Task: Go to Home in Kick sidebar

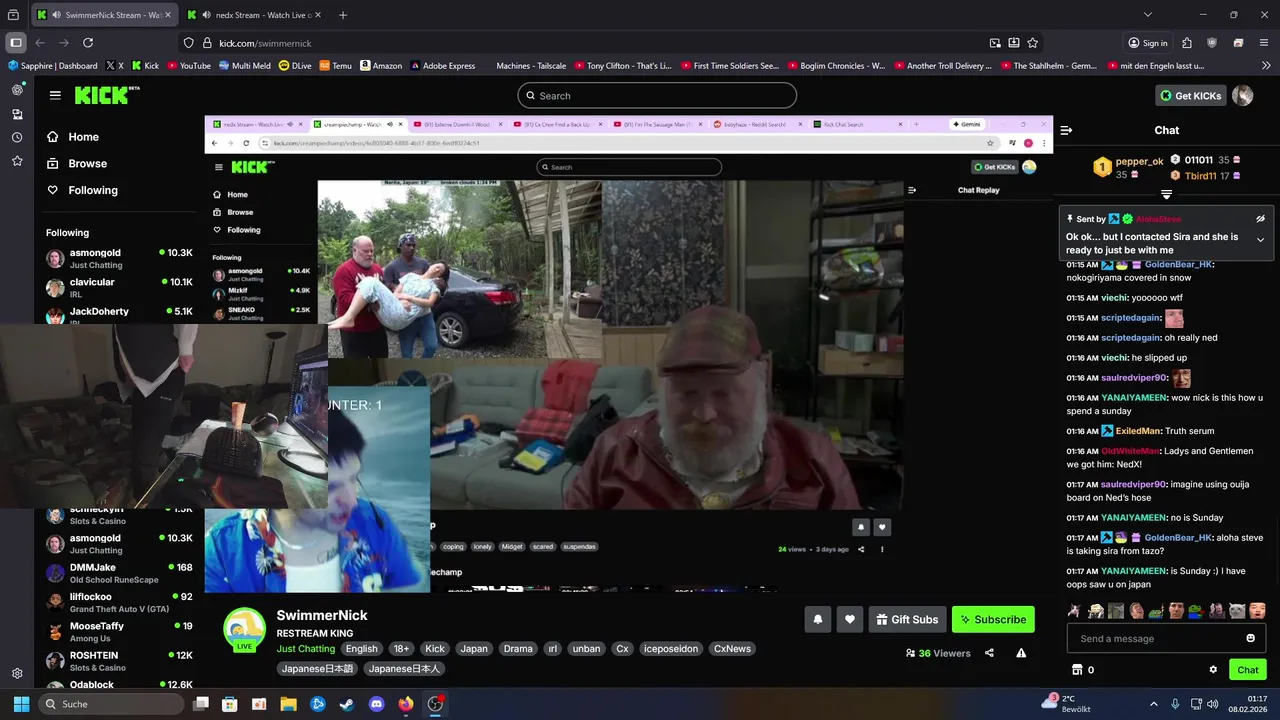Action: click(x=83, y=137)
